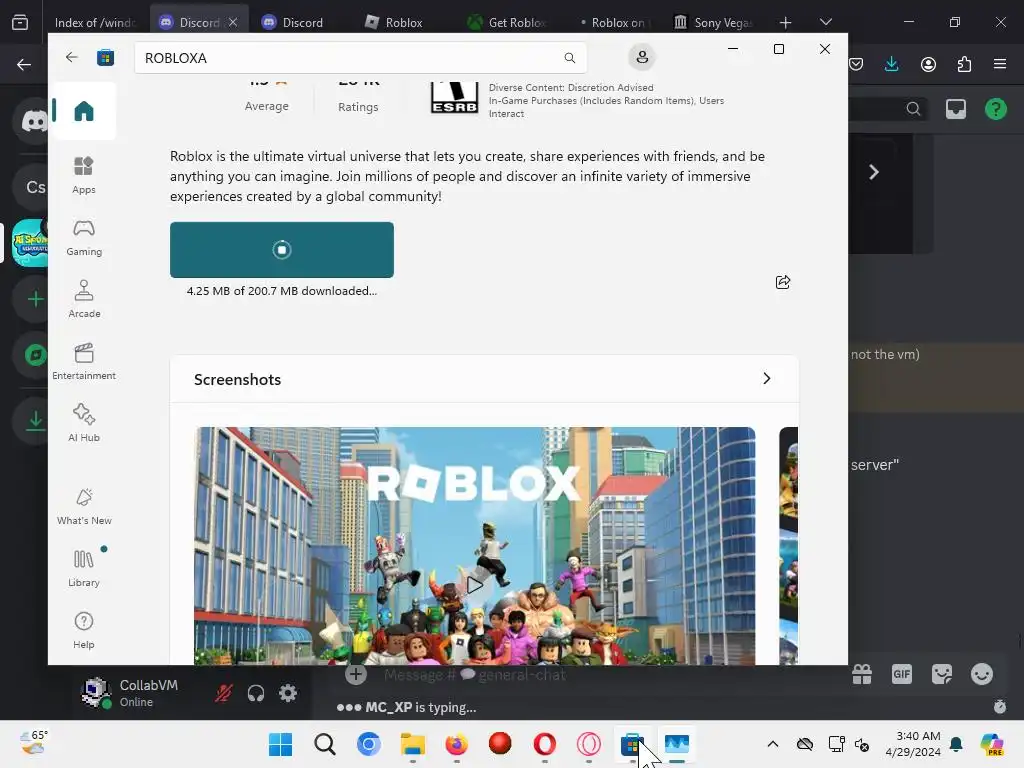Open the Home section in Microsoft Store sidebar
This screenshot has height=768, width=1024.
click(x=84, y=111)
